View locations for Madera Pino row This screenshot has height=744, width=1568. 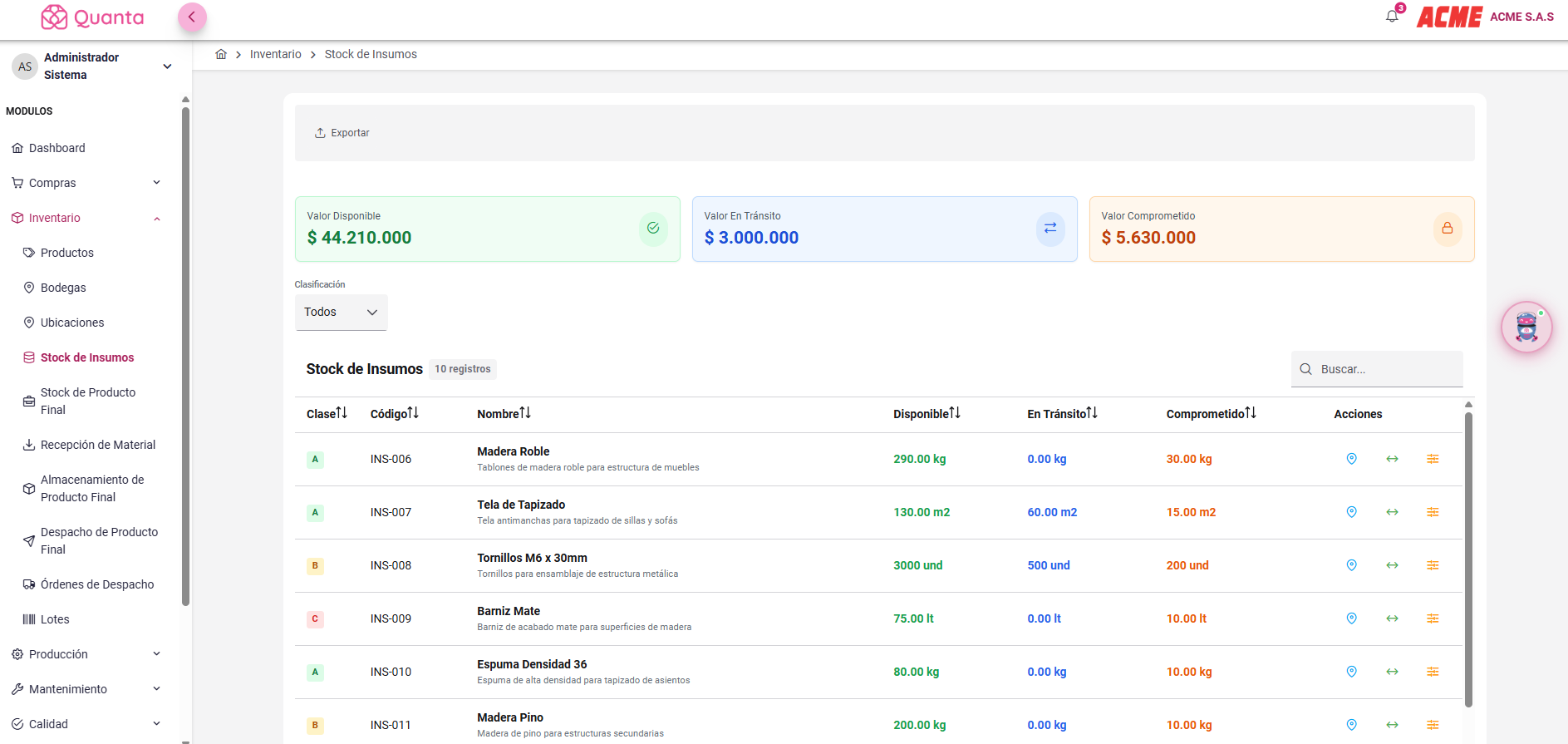[x=1352, y=725]
